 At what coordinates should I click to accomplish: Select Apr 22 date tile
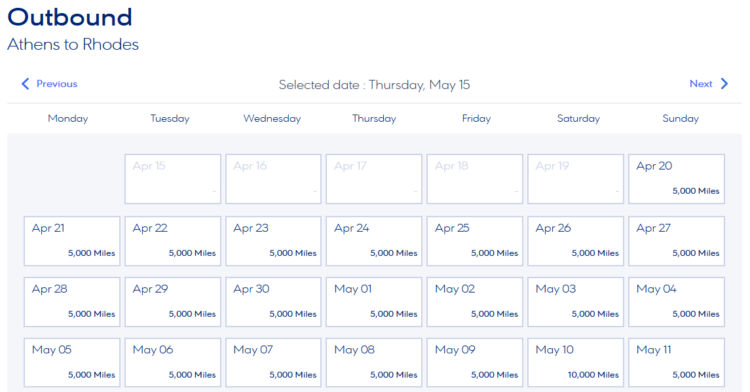(x=173, y=241)
